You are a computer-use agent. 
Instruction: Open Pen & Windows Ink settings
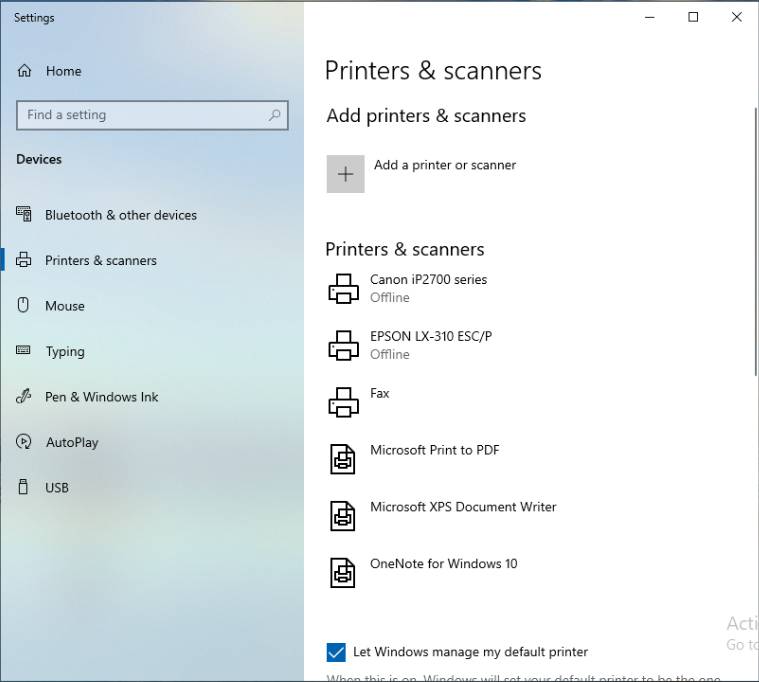102,397
